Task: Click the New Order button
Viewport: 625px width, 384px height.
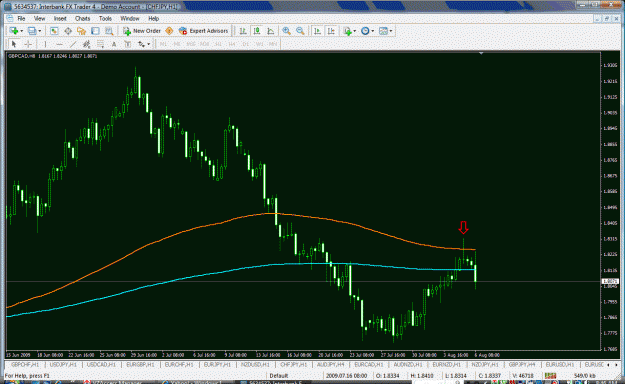Action: pos(142,31)
